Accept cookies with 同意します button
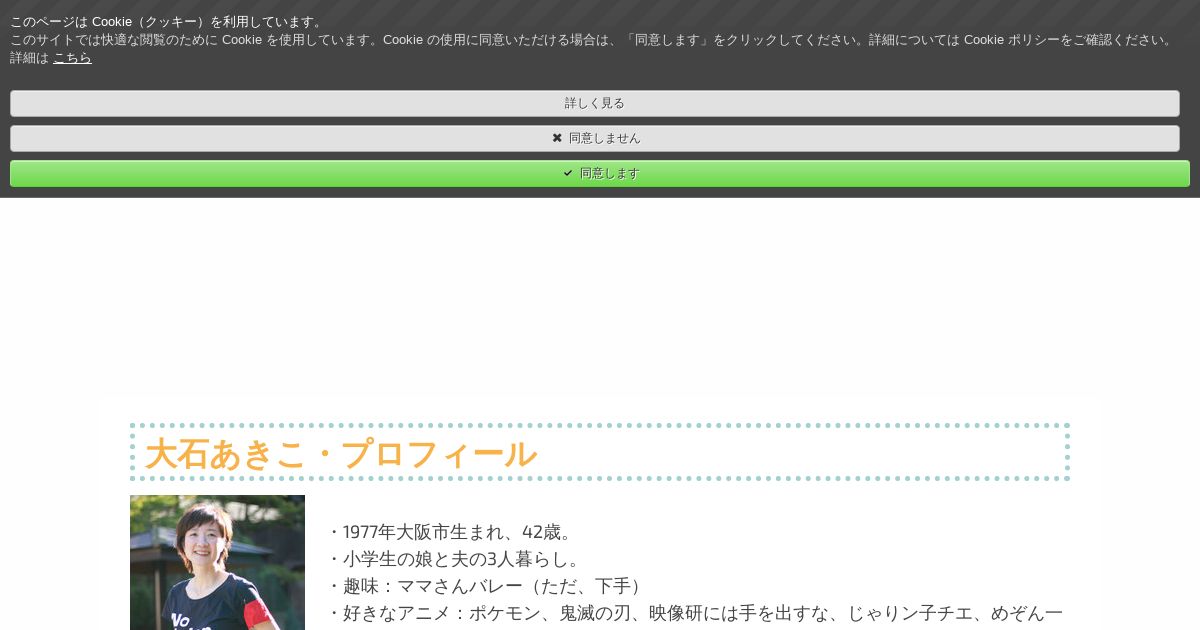Viewport: 1200px width, 630px height. point(600,173)
